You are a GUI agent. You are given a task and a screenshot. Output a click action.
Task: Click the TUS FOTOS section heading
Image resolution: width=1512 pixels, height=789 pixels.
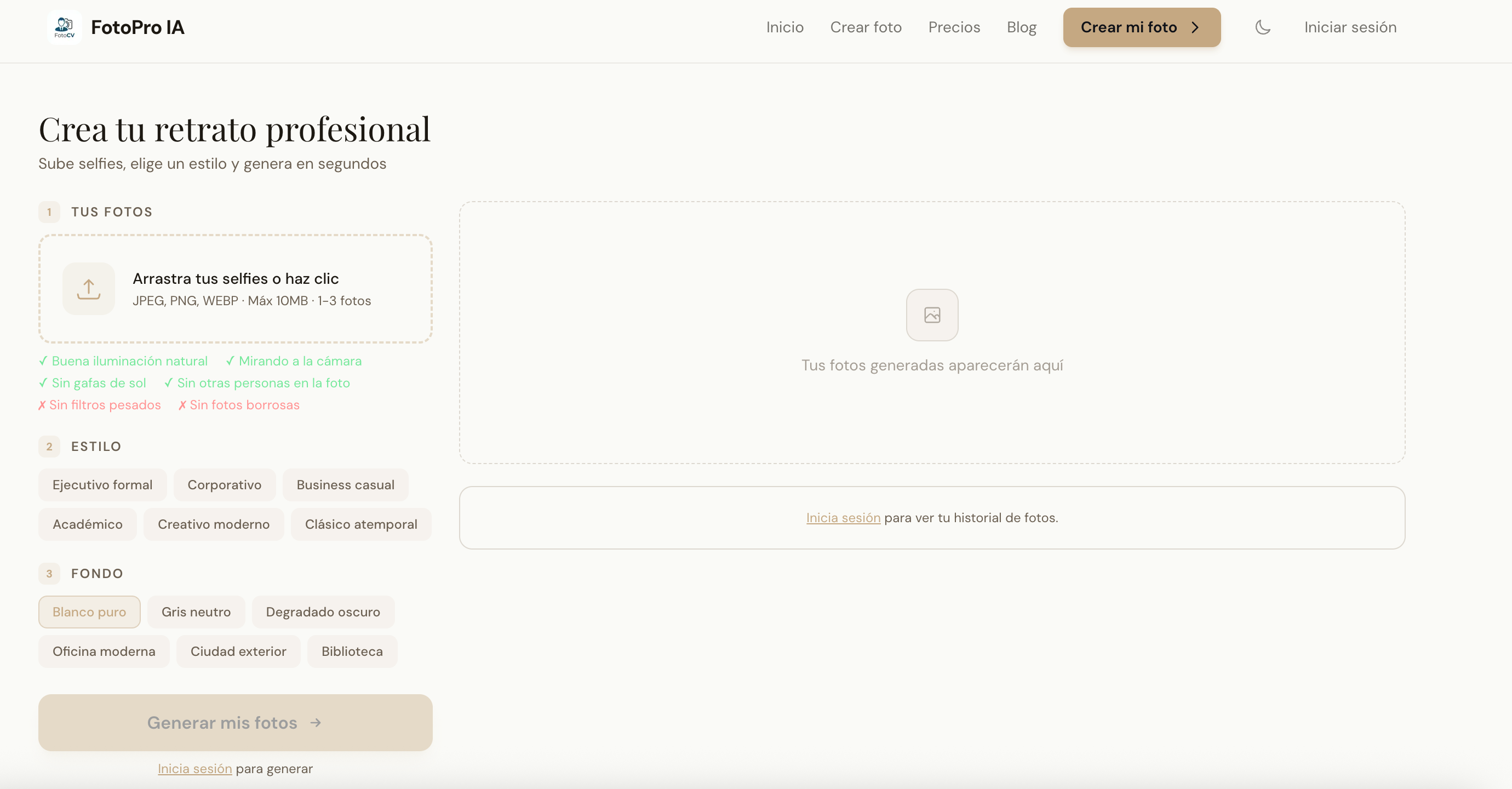112,212
